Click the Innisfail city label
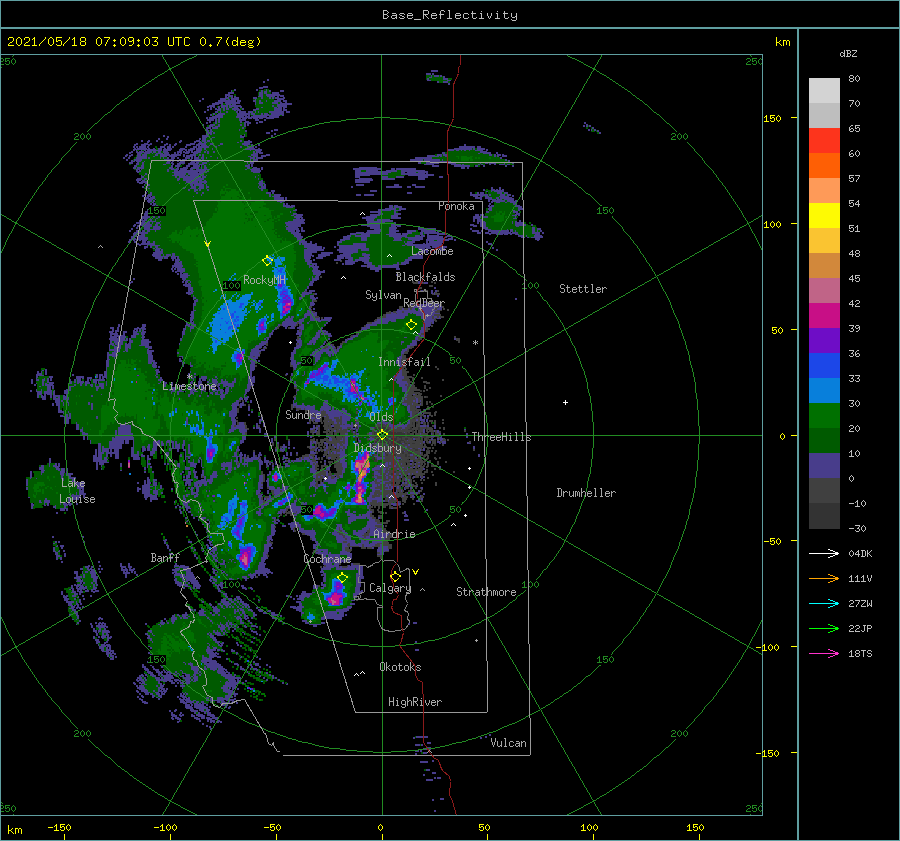 coord(404,362)
